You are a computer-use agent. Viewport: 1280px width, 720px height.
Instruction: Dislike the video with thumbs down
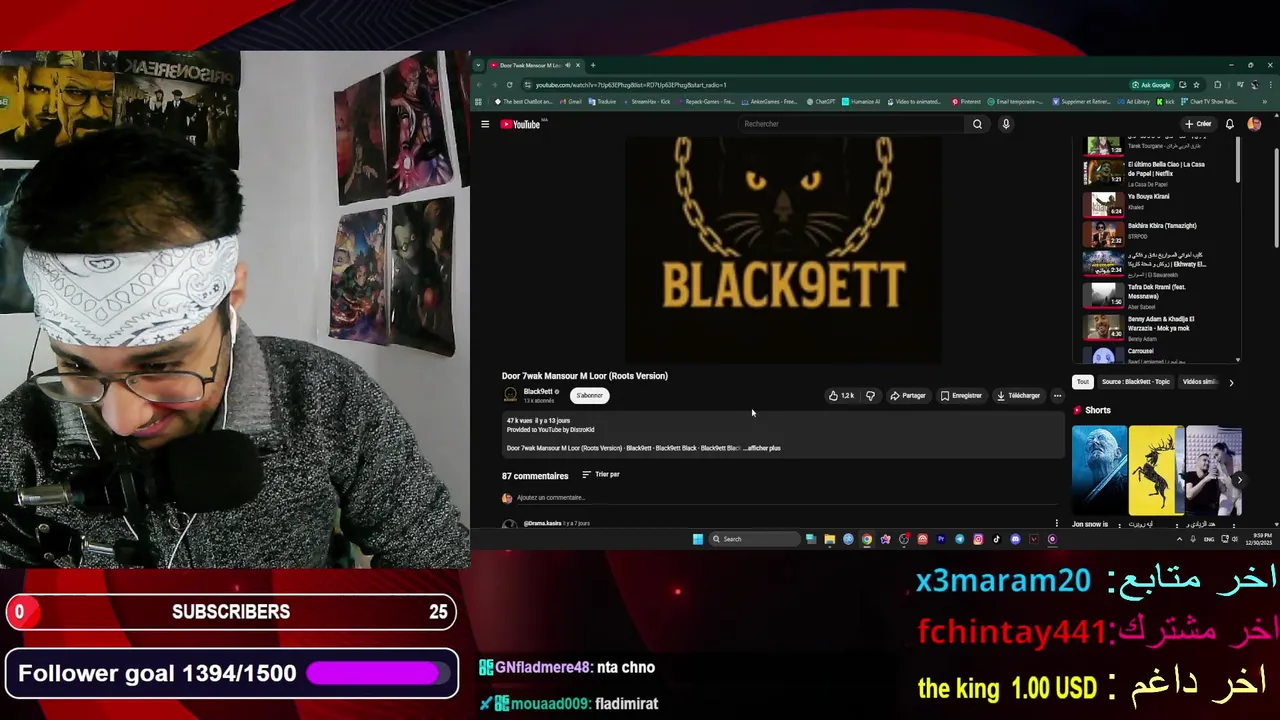click(x=870, y=395)
